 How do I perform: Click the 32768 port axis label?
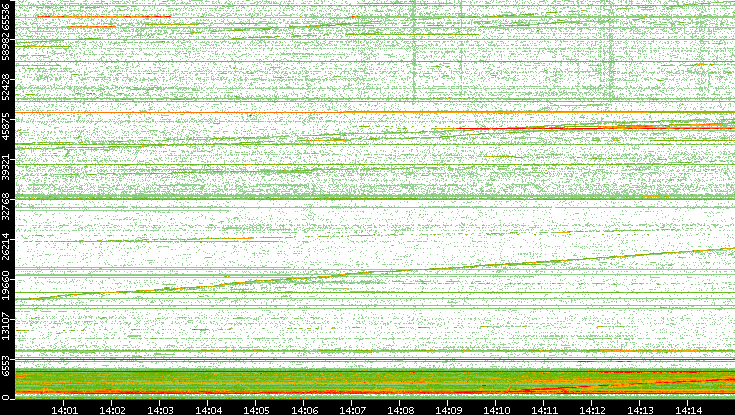[5, 206]
